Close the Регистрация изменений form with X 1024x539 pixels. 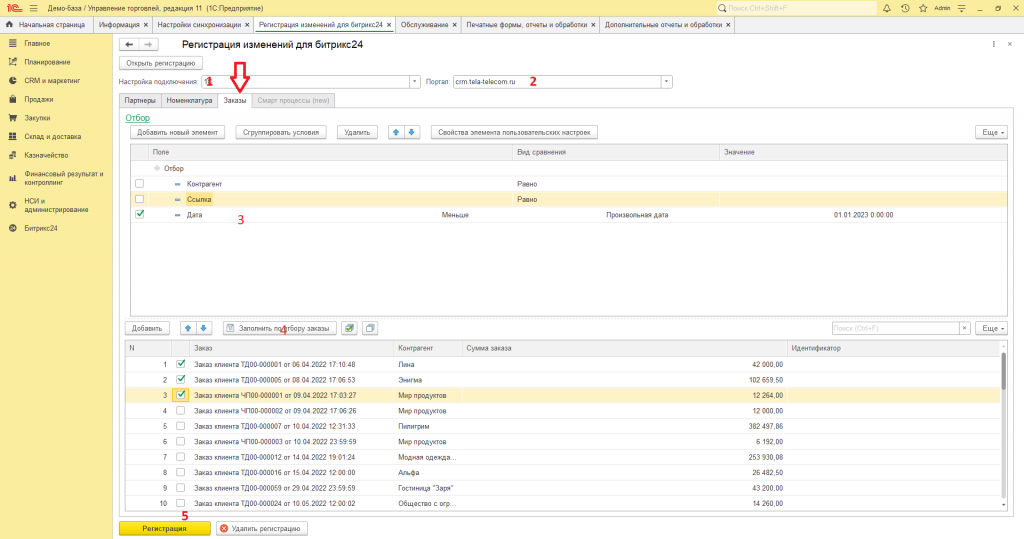coord(1010,44)
